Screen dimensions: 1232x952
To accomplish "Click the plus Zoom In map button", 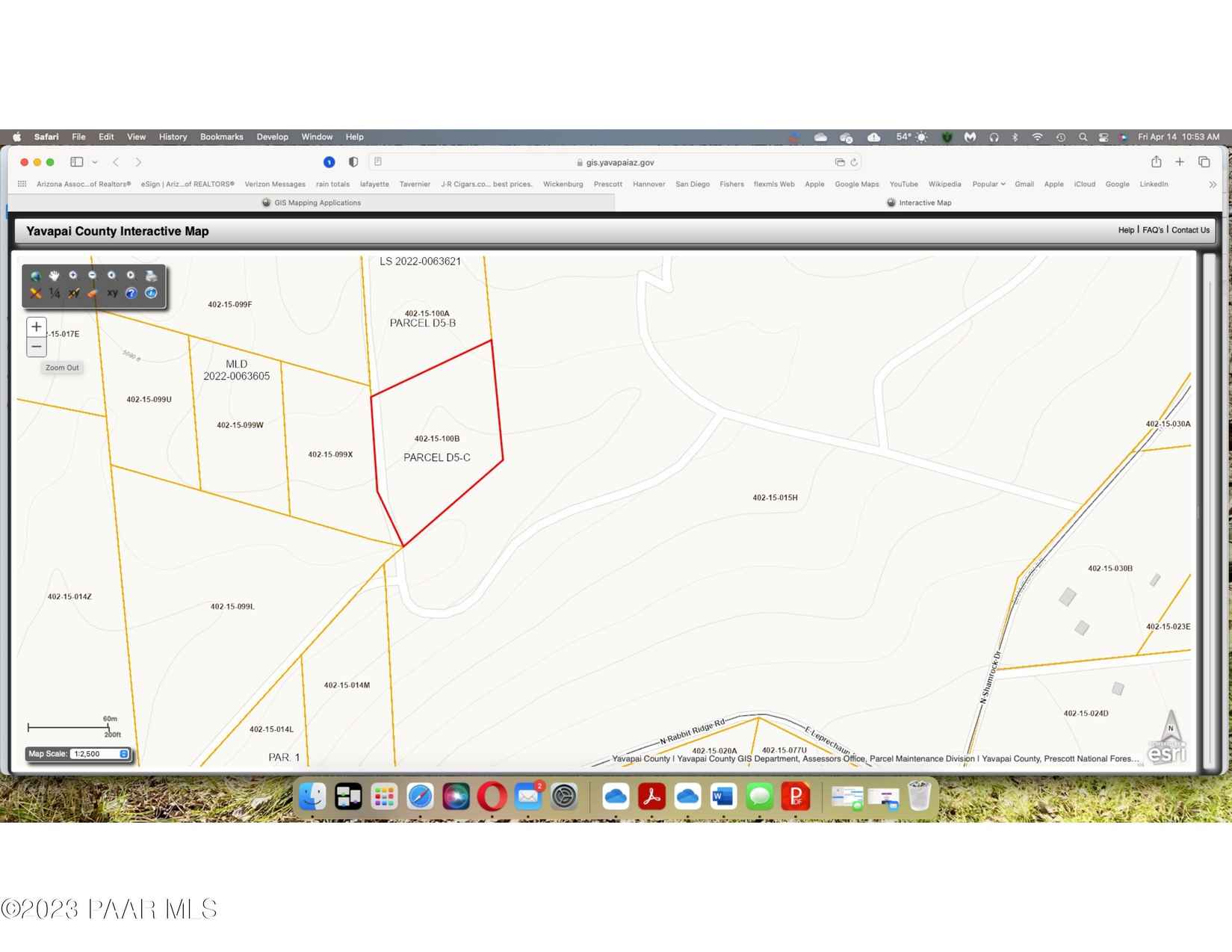I will coord(36,326).
